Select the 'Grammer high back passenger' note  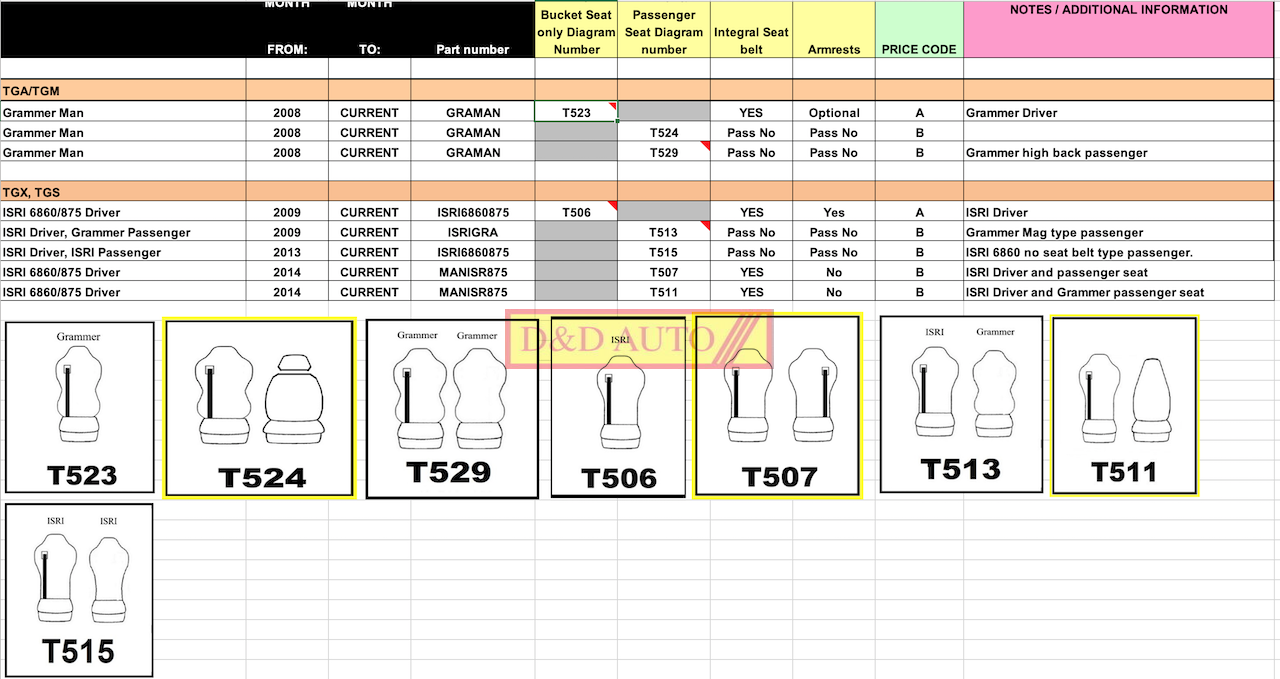(x=1119, y=152)
